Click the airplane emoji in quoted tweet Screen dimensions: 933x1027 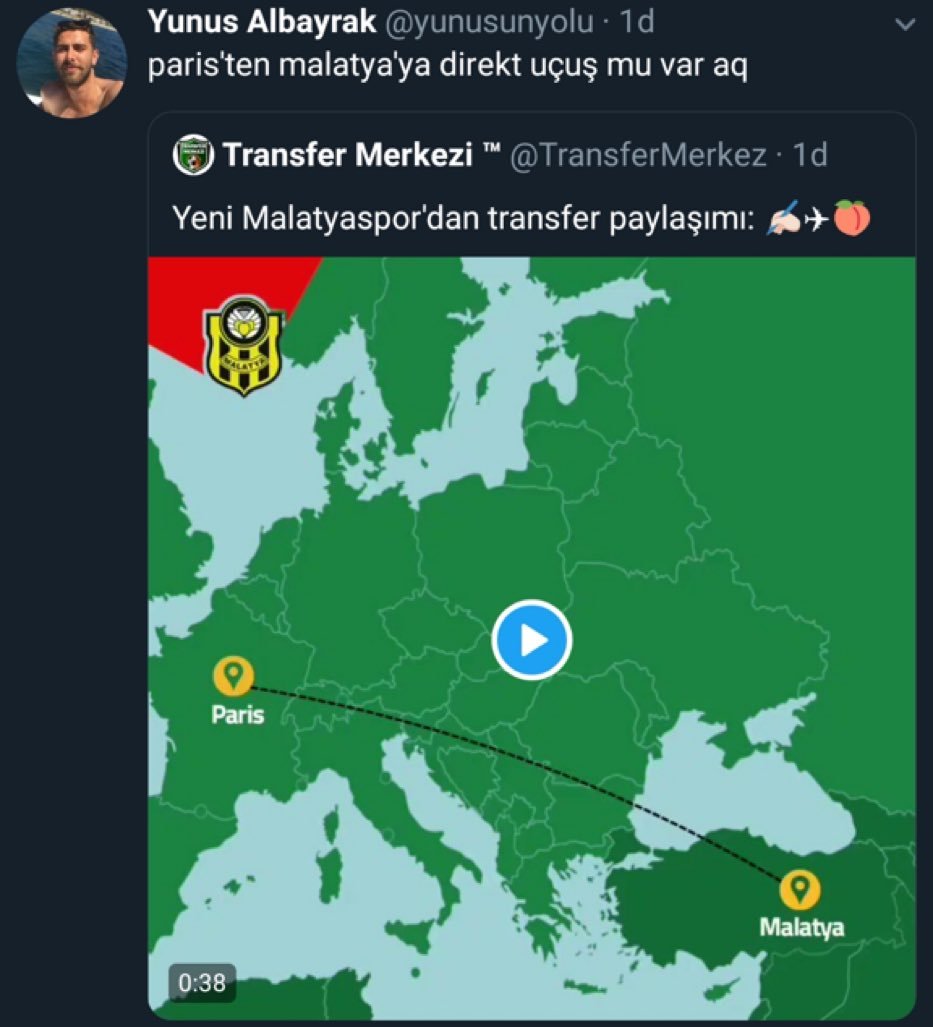click(818, 219)
